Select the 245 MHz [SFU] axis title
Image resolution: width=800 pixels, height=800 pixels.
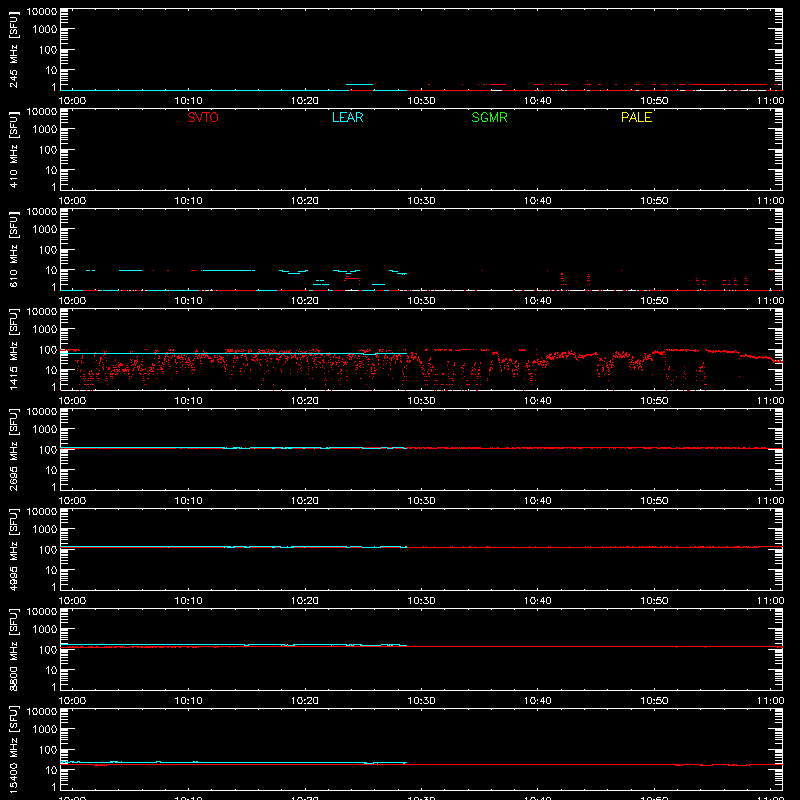(x=13, y=49)
